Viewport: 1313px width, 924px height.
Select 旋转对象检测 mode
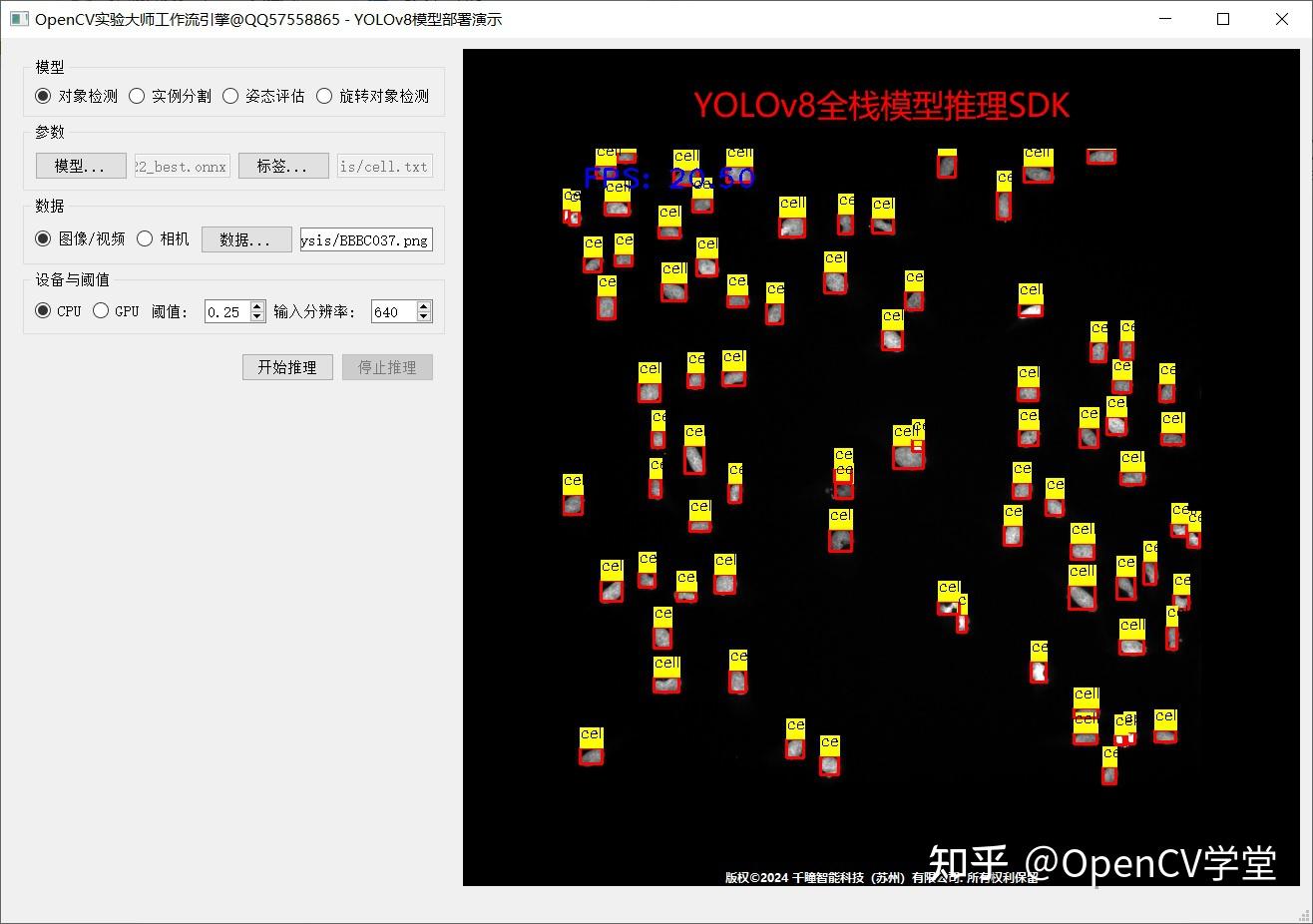(x=324, y=96)
